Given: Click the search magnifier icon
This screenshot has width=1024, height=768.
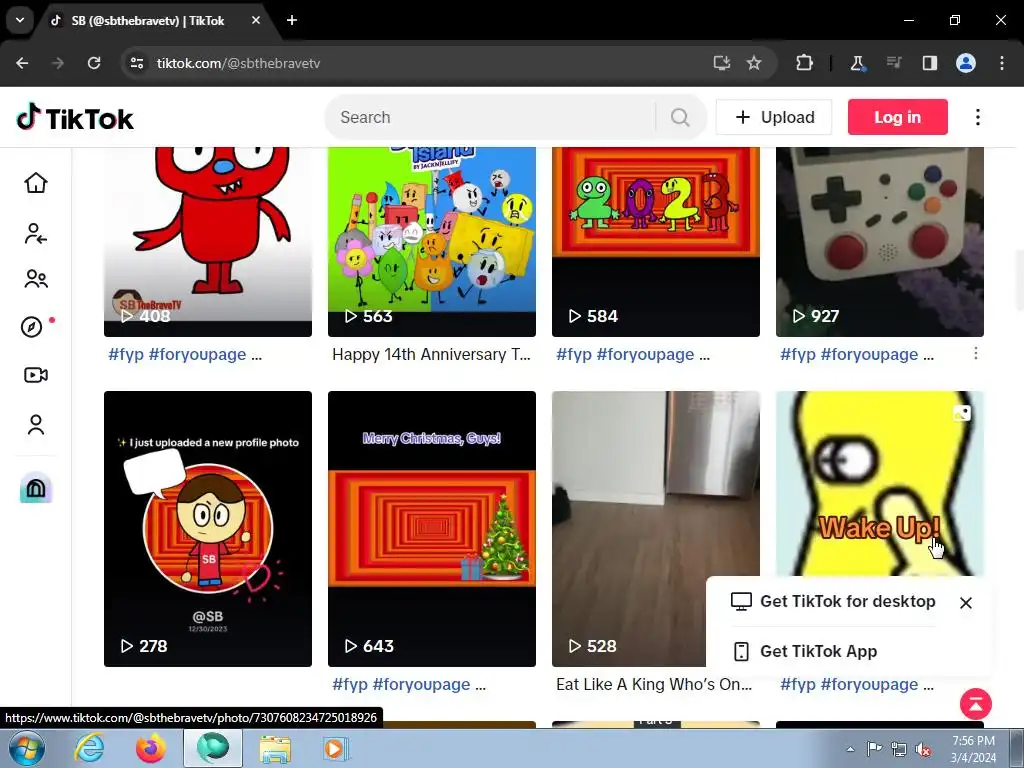Looking at the screenshot, I should [x=680, y=118].
